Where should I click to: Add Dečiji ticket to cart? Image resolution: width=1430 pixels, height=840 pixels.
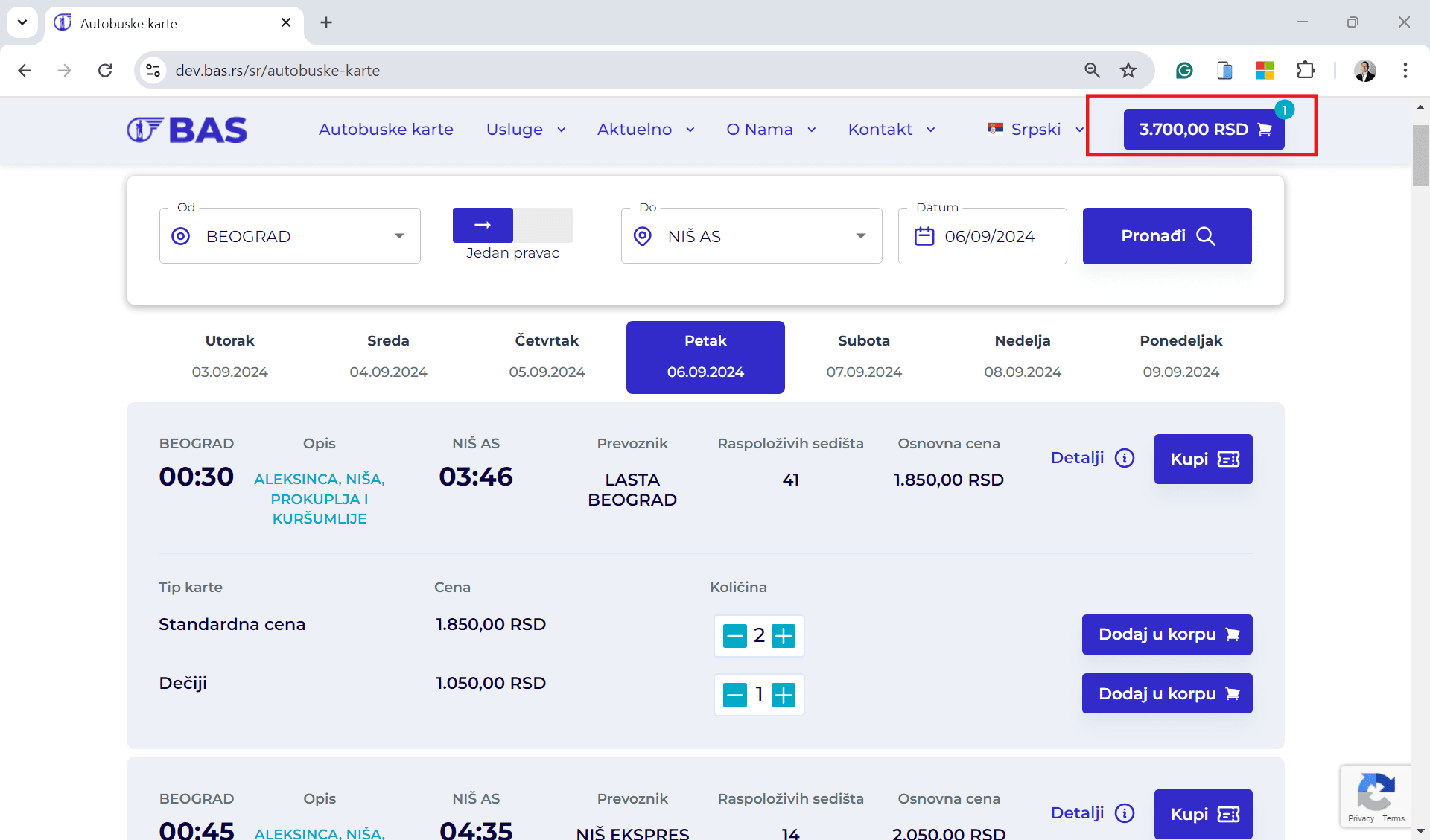(x=1167, y=693)
